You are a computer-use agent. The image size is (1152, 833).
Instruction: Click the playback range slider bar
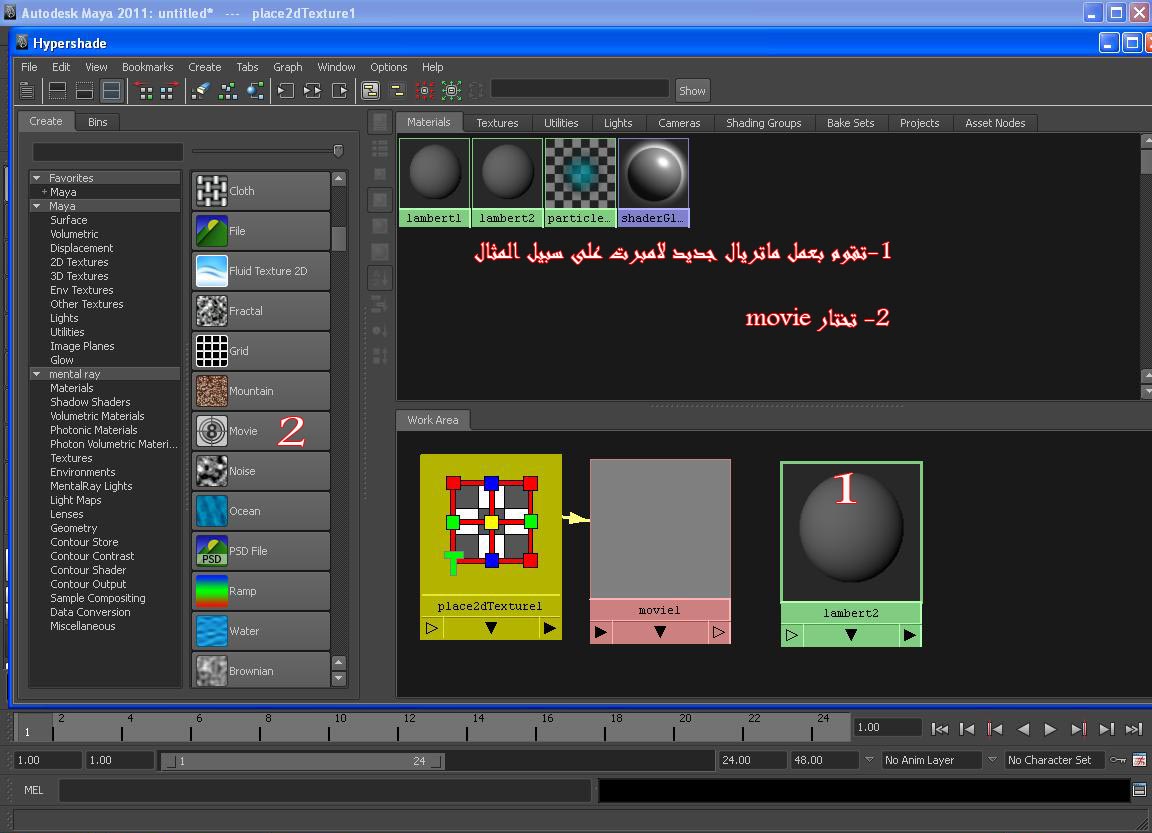302,761
